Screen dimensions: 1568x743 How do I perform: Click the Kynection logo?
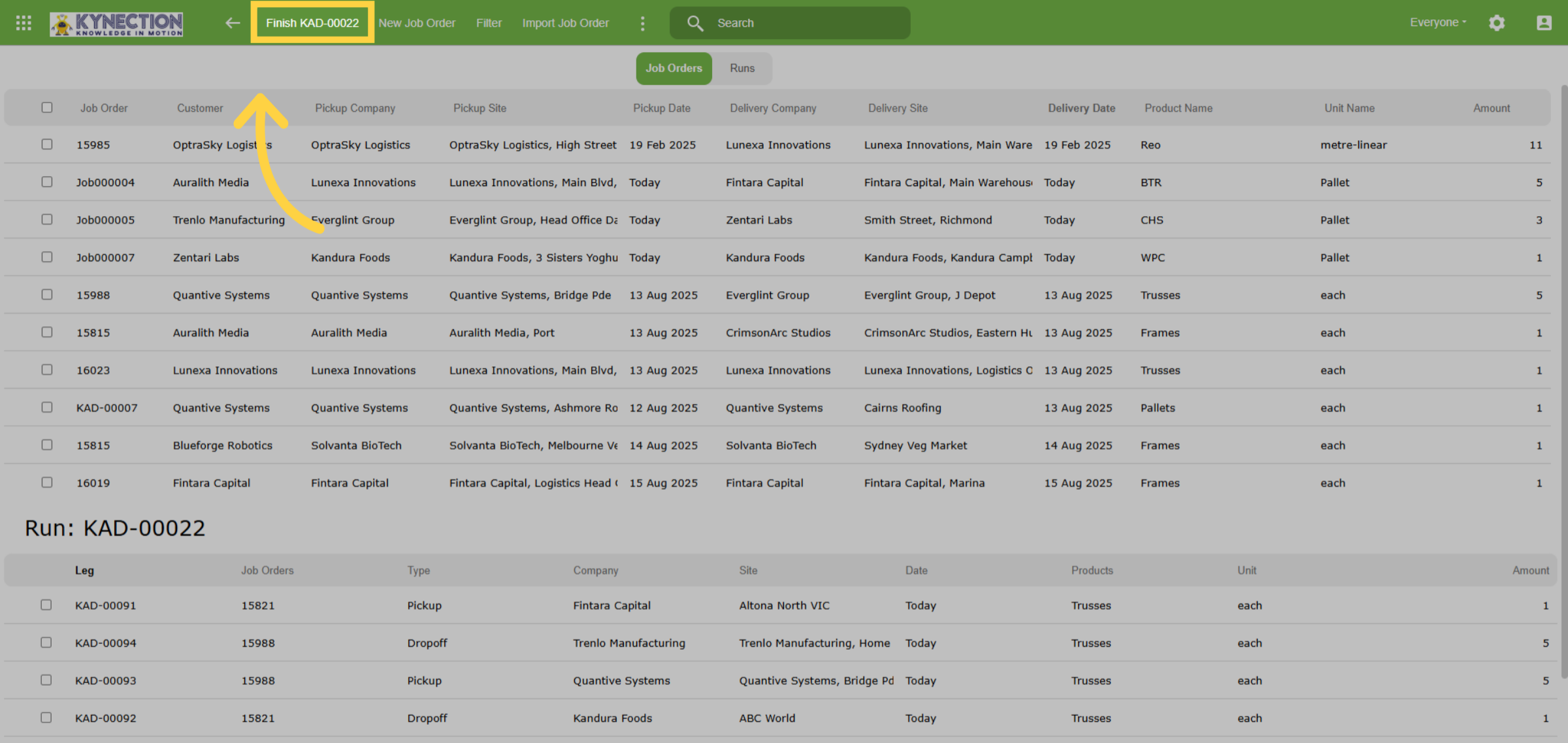(x=116, y=24)
